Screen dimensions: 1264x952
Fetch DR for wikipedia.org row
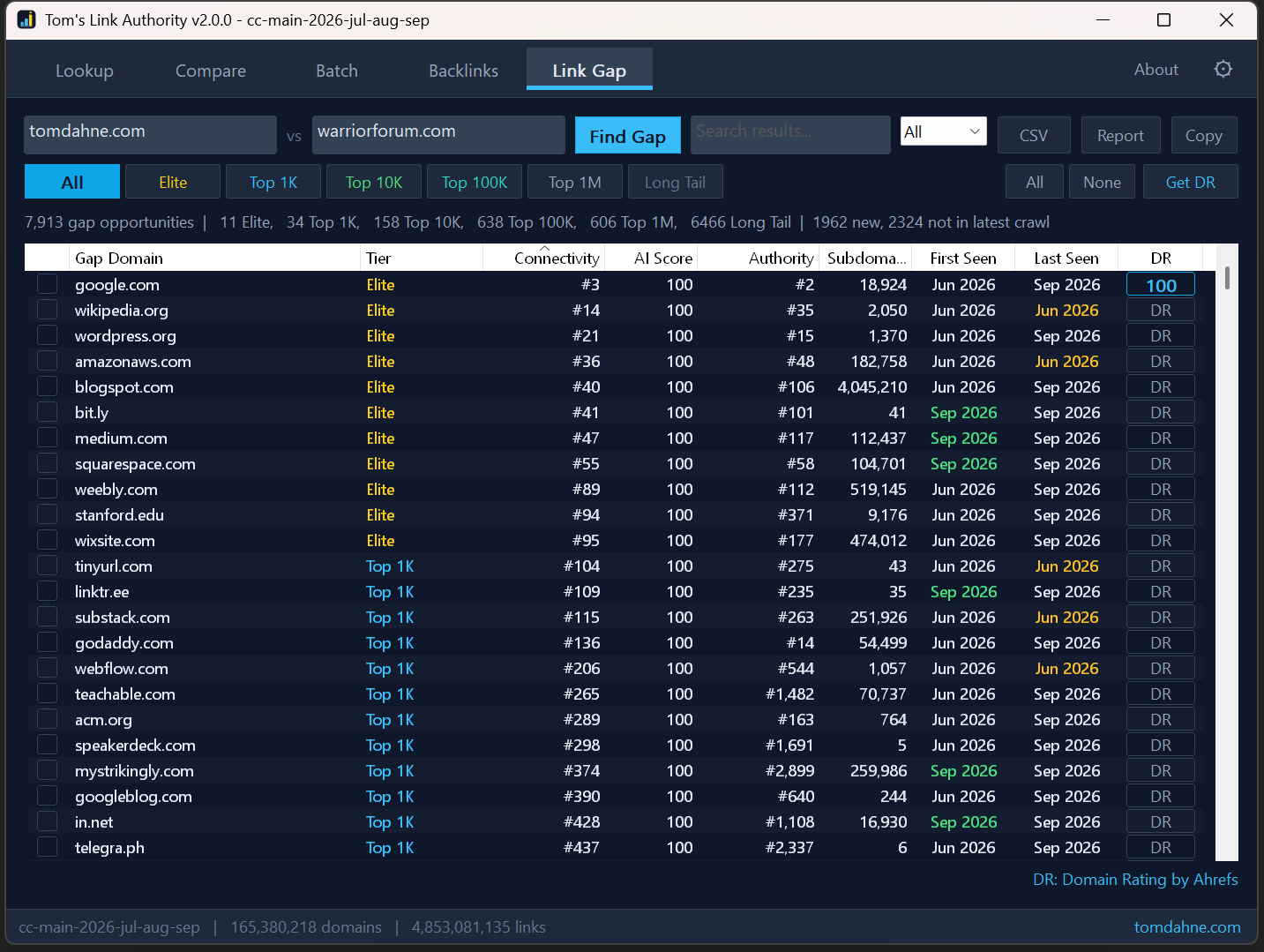(x=1161, y=310)
